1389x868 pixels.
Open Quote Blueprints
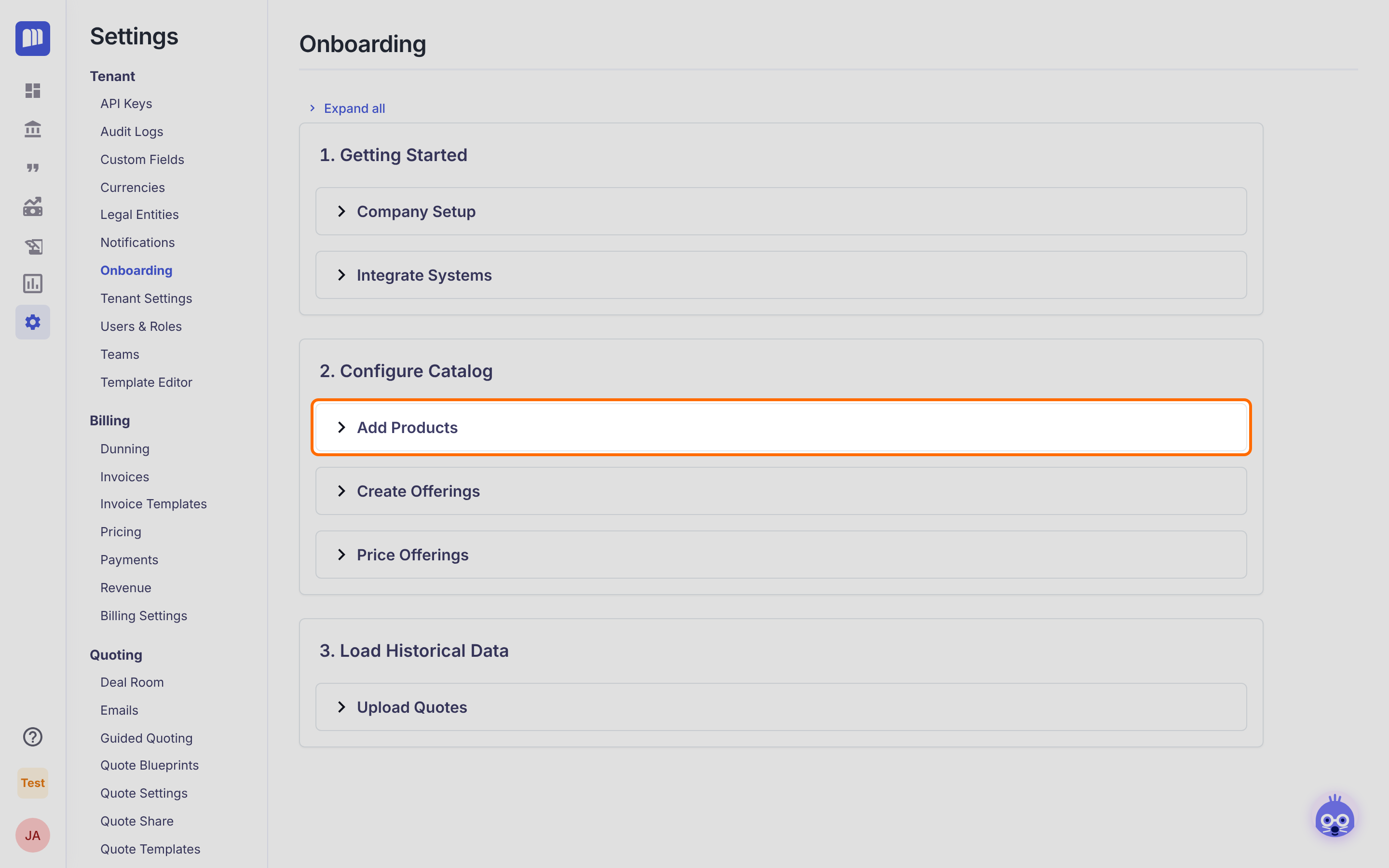(150, 765)
